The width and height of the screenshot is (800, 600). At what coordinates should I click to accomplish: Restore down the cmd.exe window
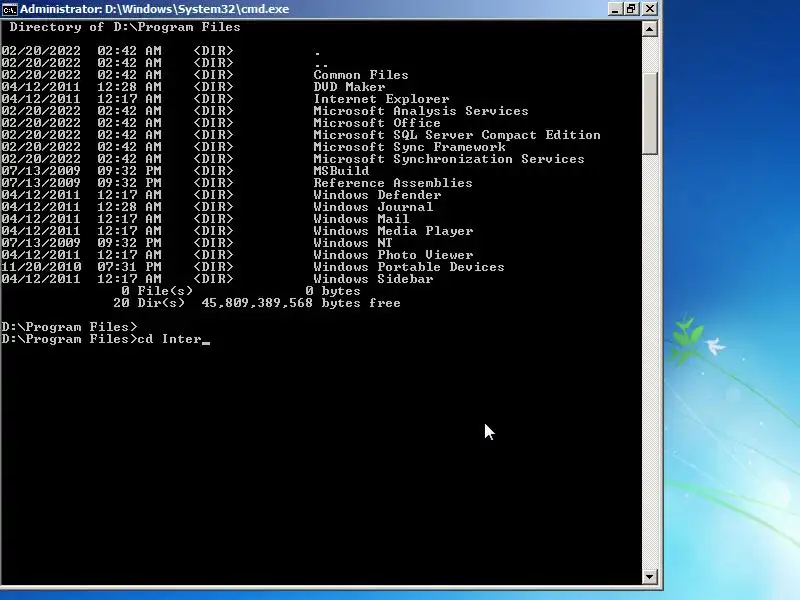(632, 9)
